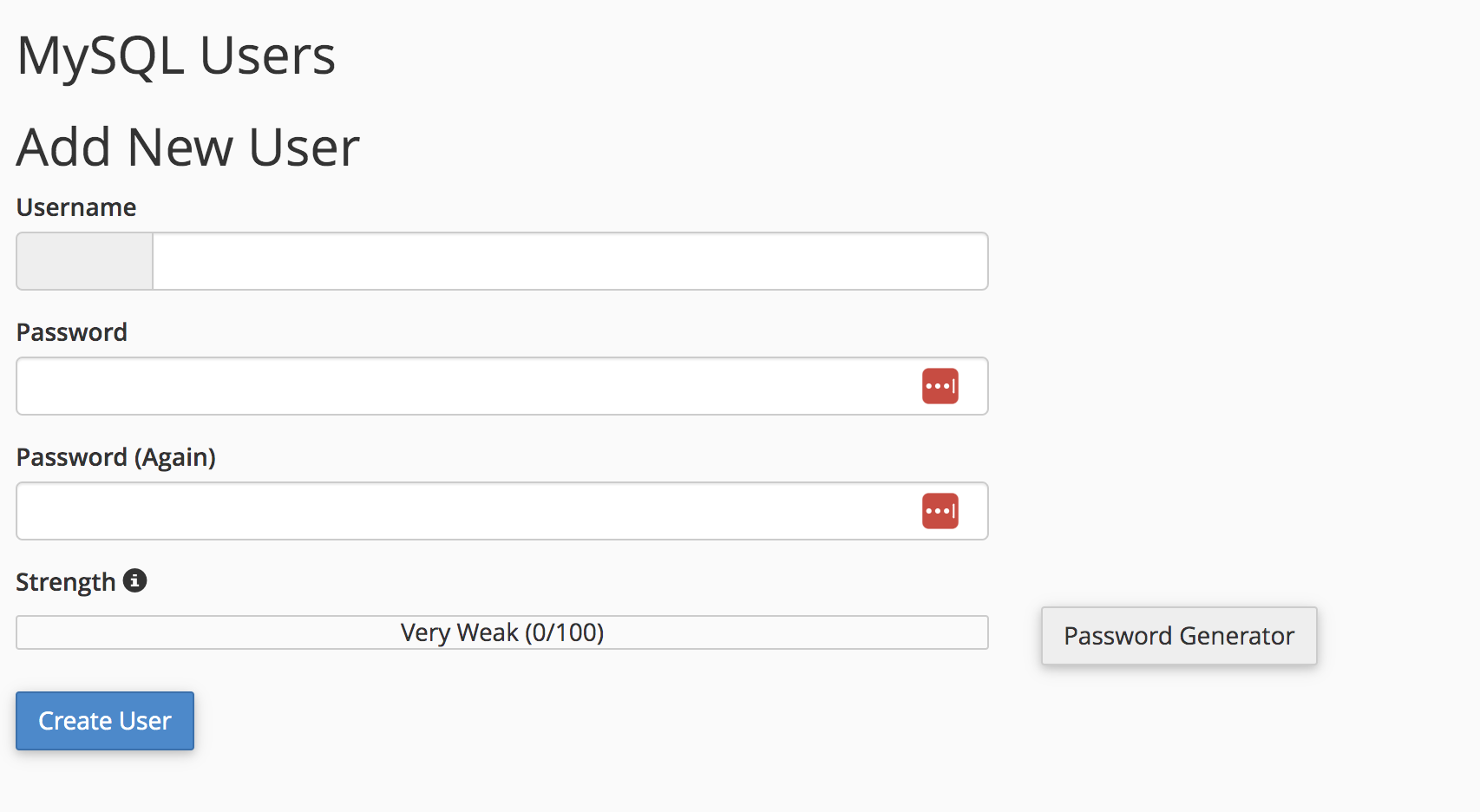Click the gray username prefix box

pos(84,261)
